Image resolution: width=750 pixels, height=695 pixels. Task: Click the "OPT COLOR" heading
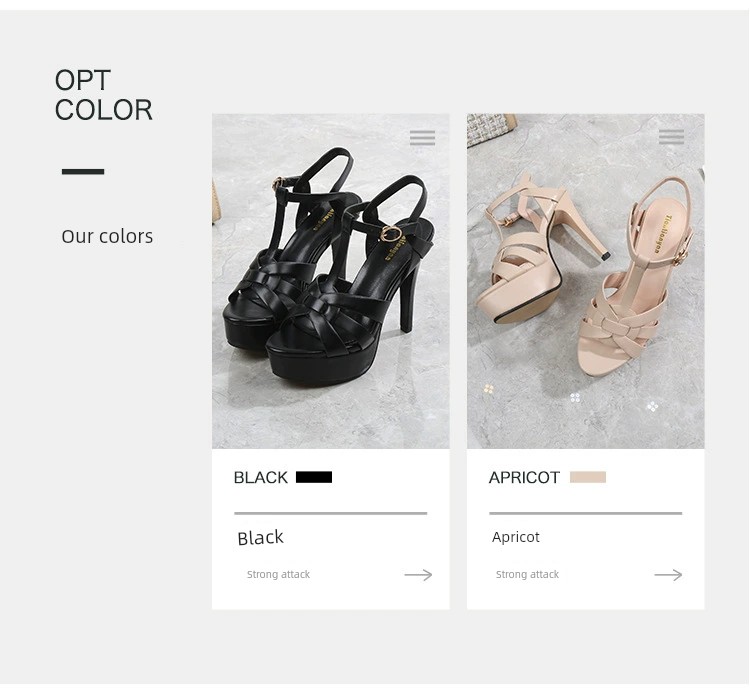(x=103, y=95)
